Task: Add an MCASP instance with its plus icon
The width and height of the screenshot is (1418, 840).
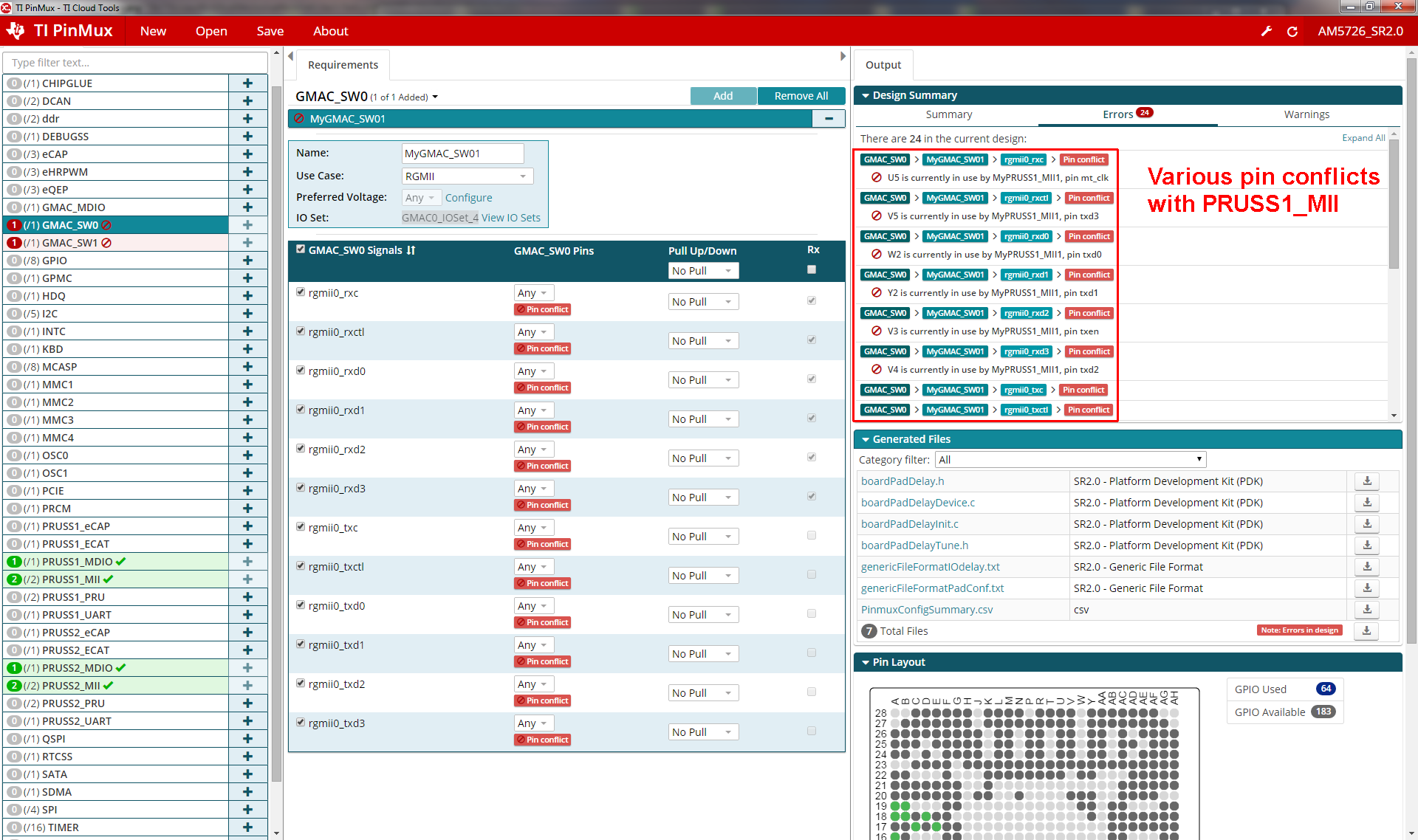Action: (247, 367)
